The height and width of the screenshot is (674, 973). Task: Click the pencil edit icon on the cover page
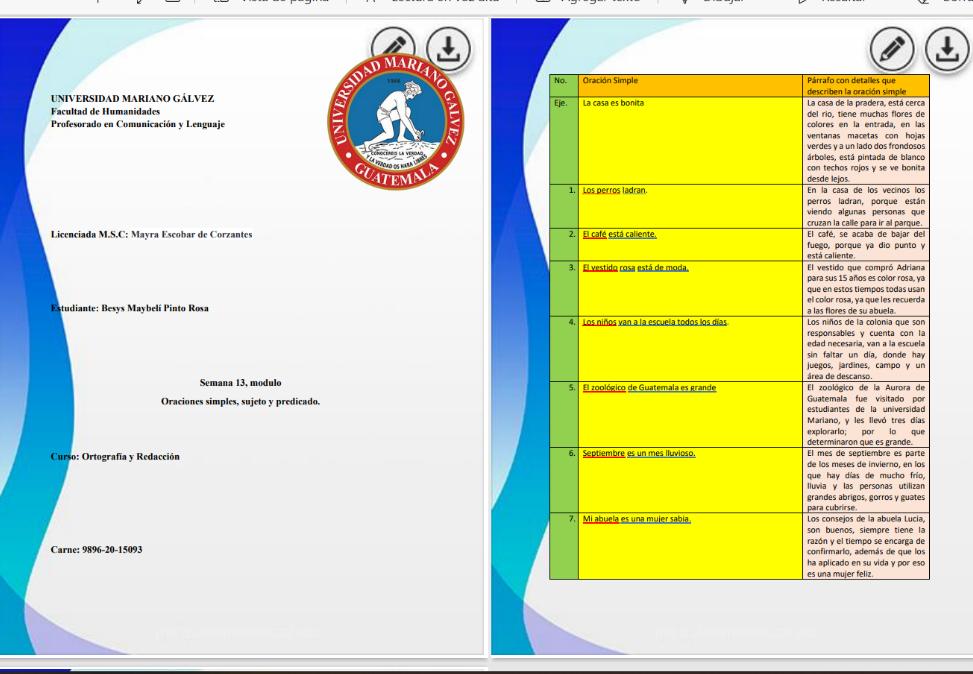[393, 45]
